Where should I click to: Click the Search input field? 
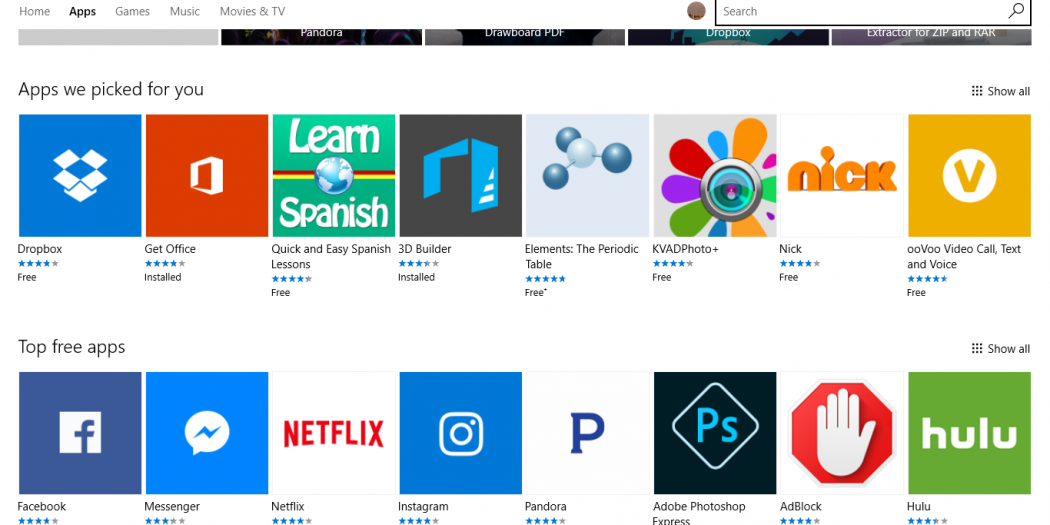[x=873, y=11]
